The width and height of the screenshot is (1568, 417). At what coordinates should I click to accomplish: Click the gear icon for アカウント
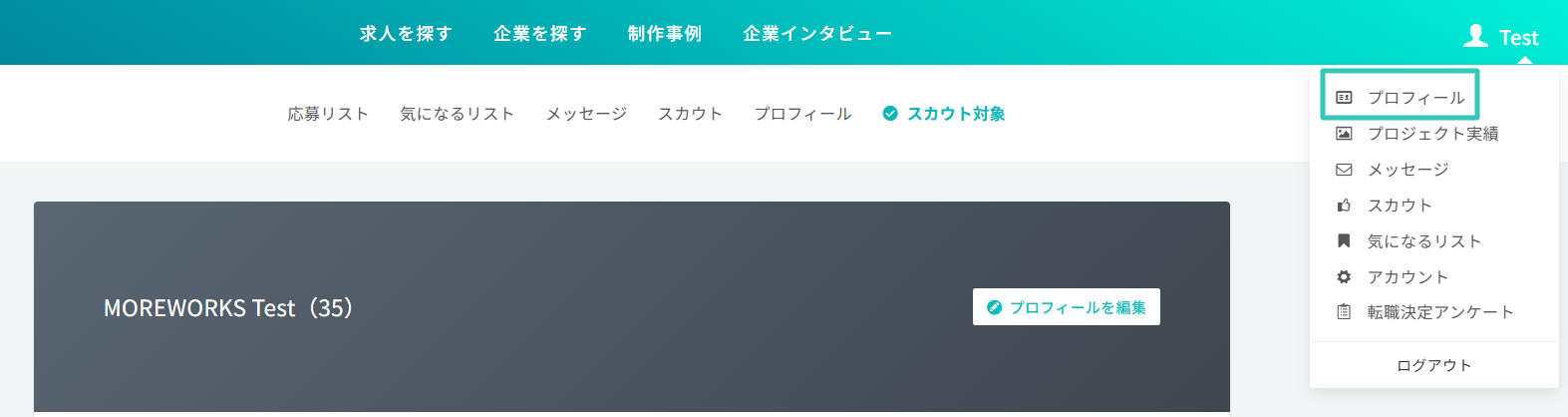tap(1344, 277)
